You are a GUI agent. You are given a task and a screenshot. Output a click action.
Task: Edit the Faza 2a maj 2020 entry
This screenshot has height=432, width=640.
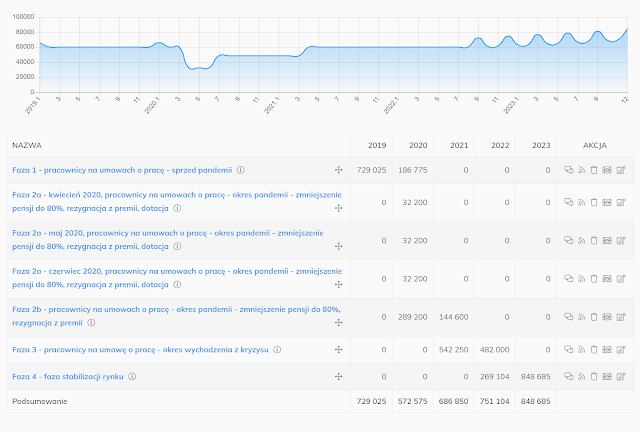point(621,240)
